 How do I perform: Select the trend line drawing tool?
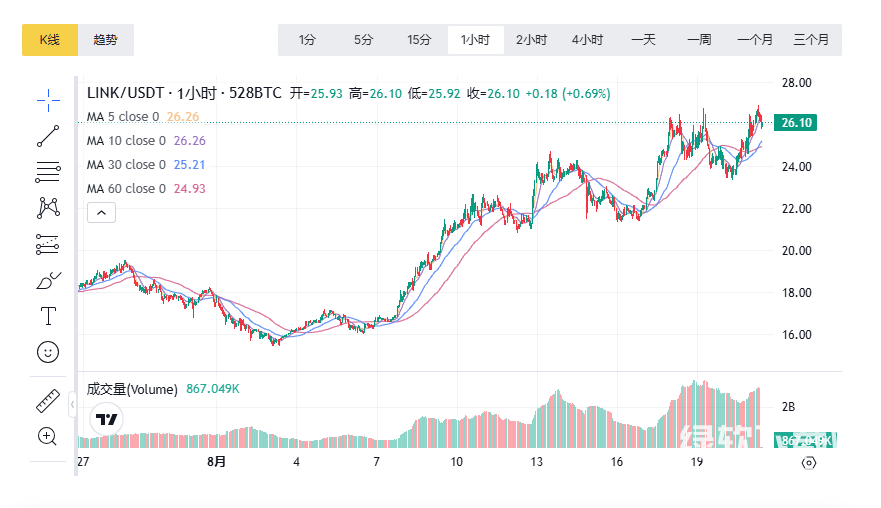[48, 136]
